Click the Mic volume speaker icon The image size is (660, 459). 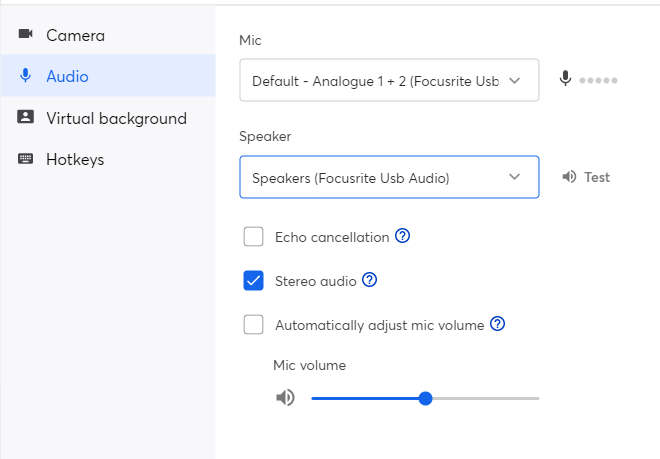tap(286, 398)
